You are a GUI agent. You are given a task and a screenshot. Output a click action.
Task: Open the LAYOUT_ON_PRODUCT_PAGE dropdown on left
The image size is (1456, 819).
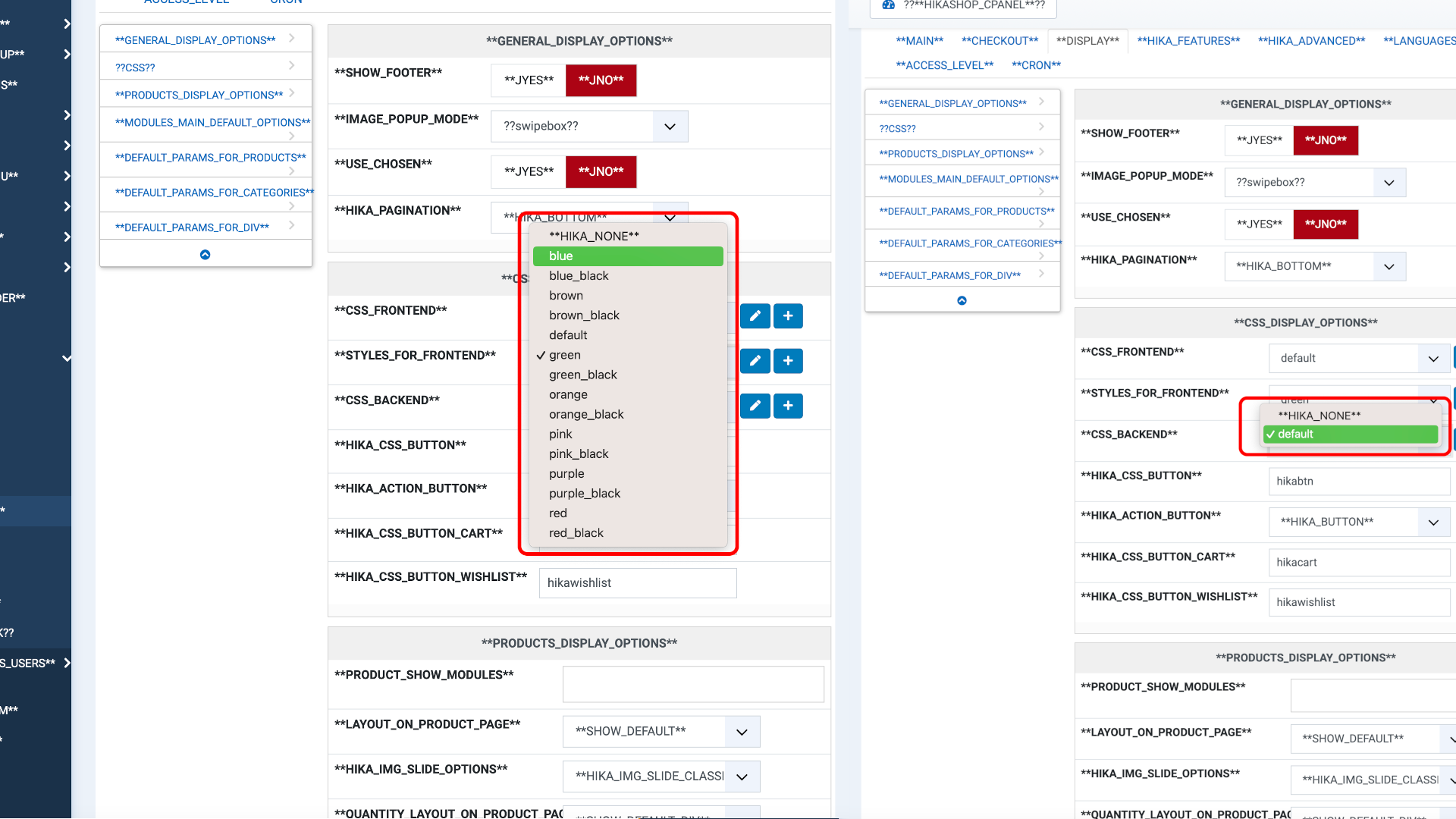point(661,732)
